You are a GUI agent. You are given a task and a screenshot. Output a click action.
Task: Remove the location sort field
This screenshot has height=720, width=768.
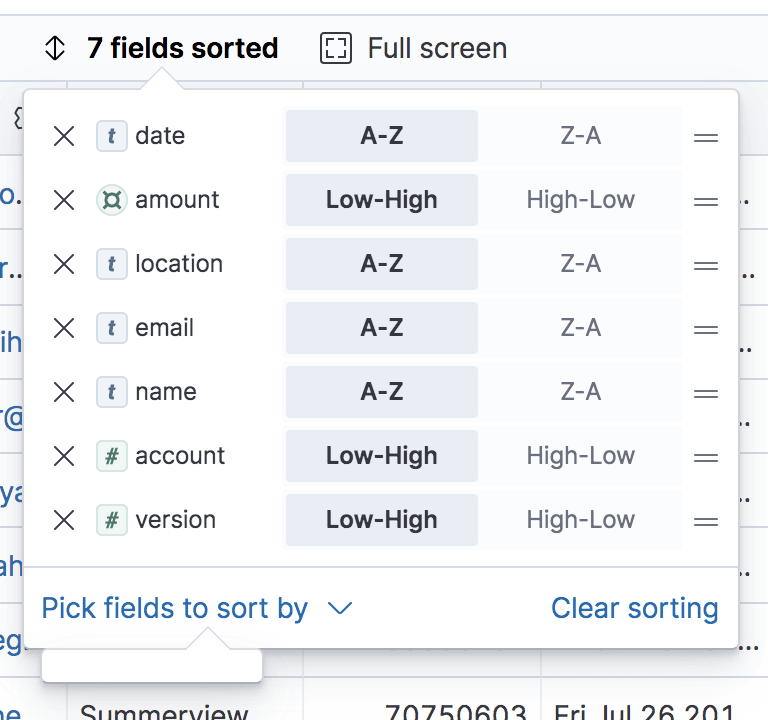64,264
